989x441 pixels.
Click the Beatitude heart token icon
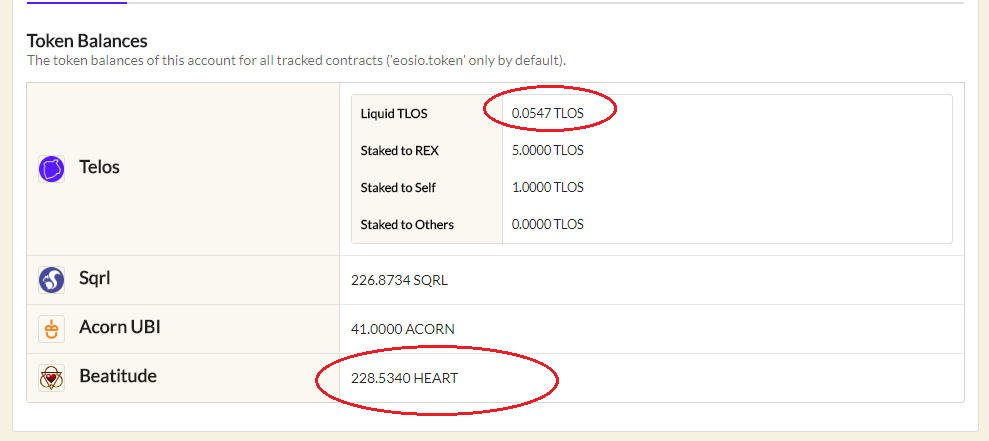(51, 378)
